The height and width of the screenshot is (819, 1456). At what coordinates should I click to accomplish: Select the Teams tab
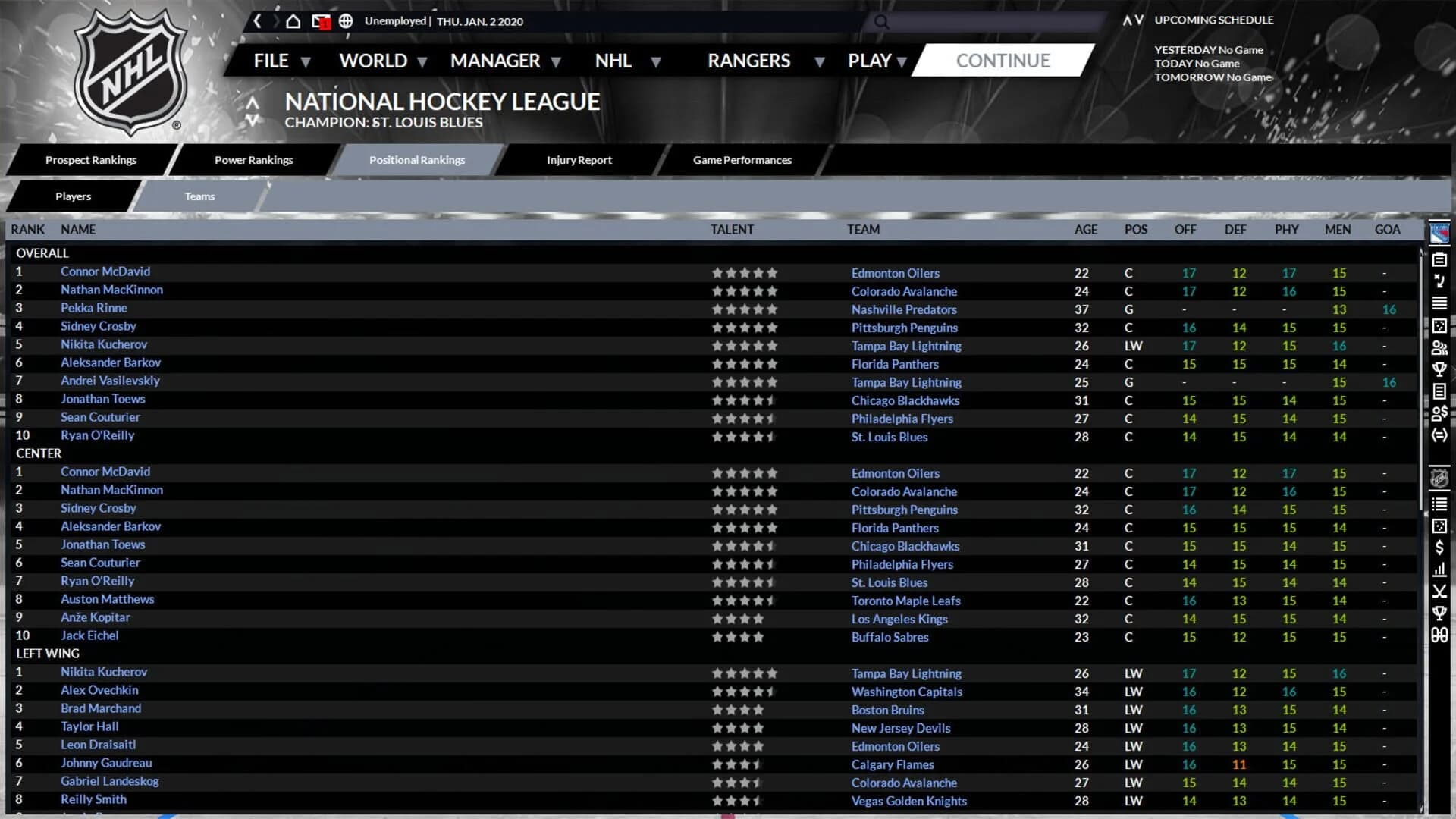point(199,196)
